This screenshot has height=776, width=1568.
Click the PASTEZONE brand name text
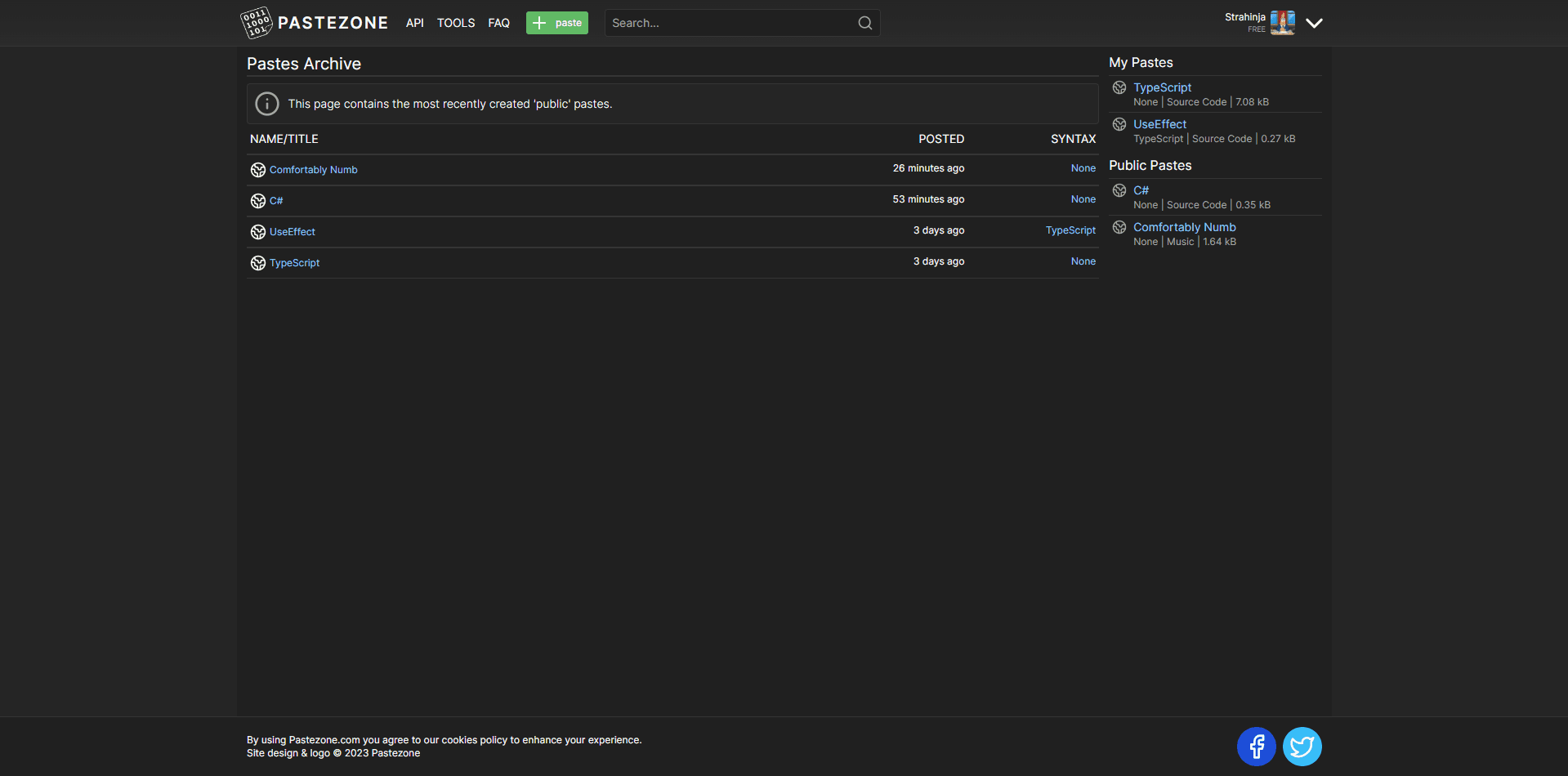[333, 23]
